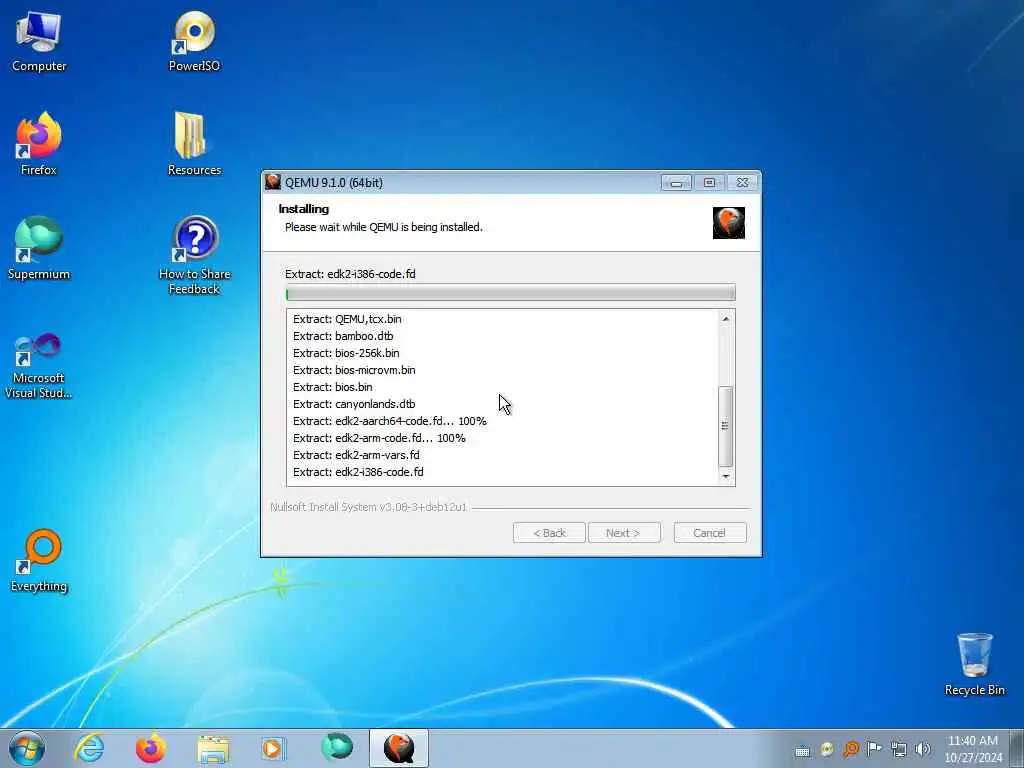1024x768 pixels.
Task: Open the Action Center flag icon
Action: tap(874, 749)
